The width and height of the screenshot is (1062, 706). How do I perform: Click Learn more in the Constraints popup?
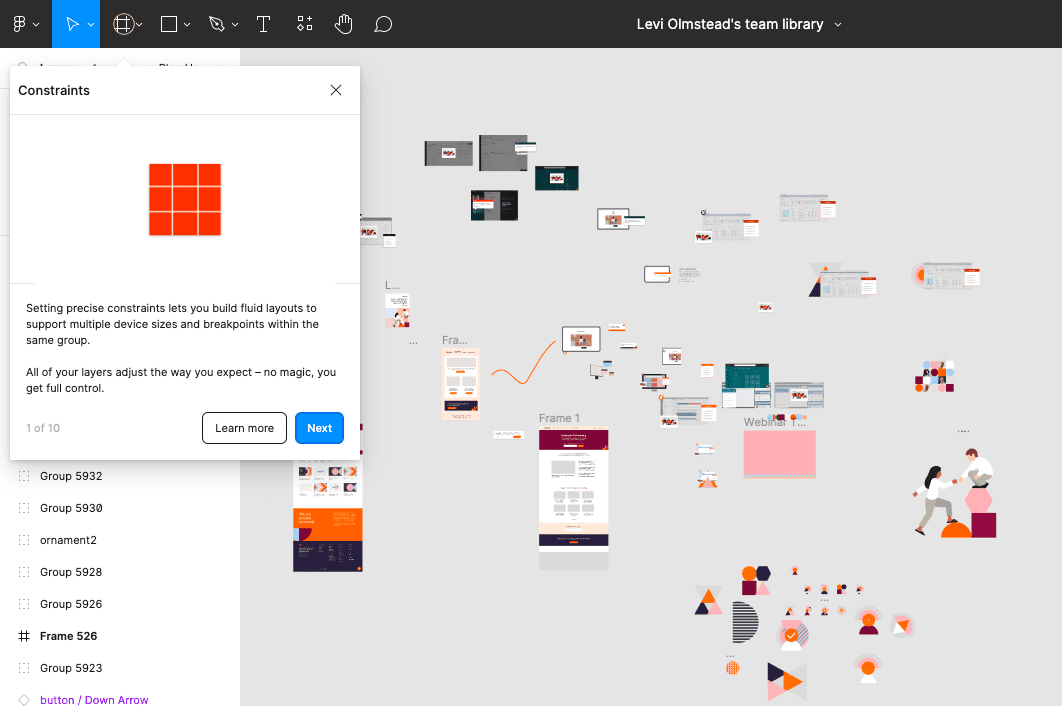pyautogui.click(x=244, y=428)
